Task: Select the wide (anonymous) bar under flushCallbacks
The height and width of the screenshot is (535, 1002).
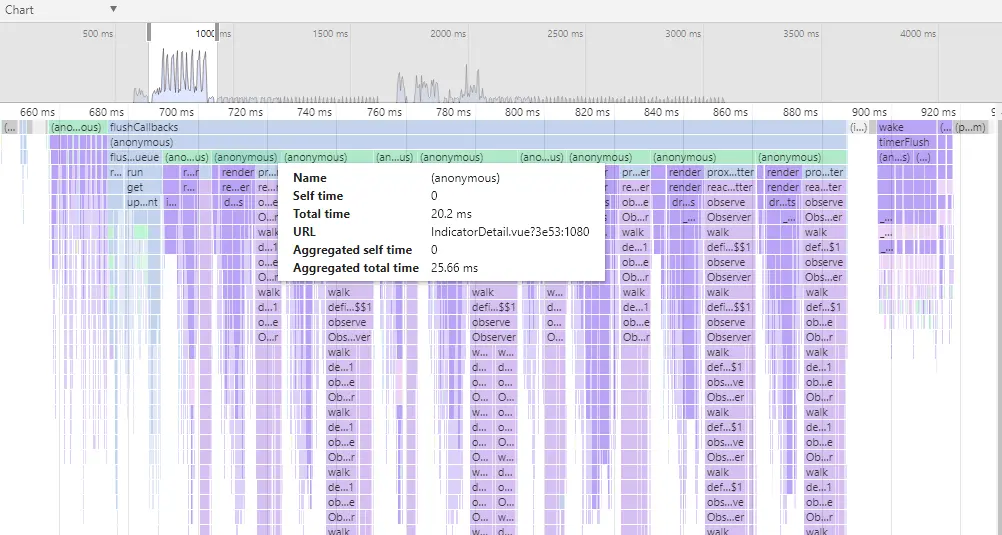Action: pos(478,143)
